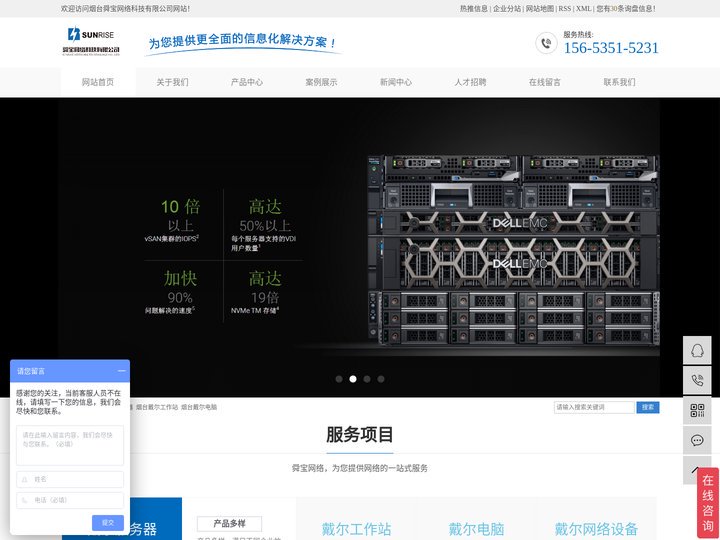Open the 网站首页 nav item
This screenshot has height=540, width=720.
(x=98, y=82)
